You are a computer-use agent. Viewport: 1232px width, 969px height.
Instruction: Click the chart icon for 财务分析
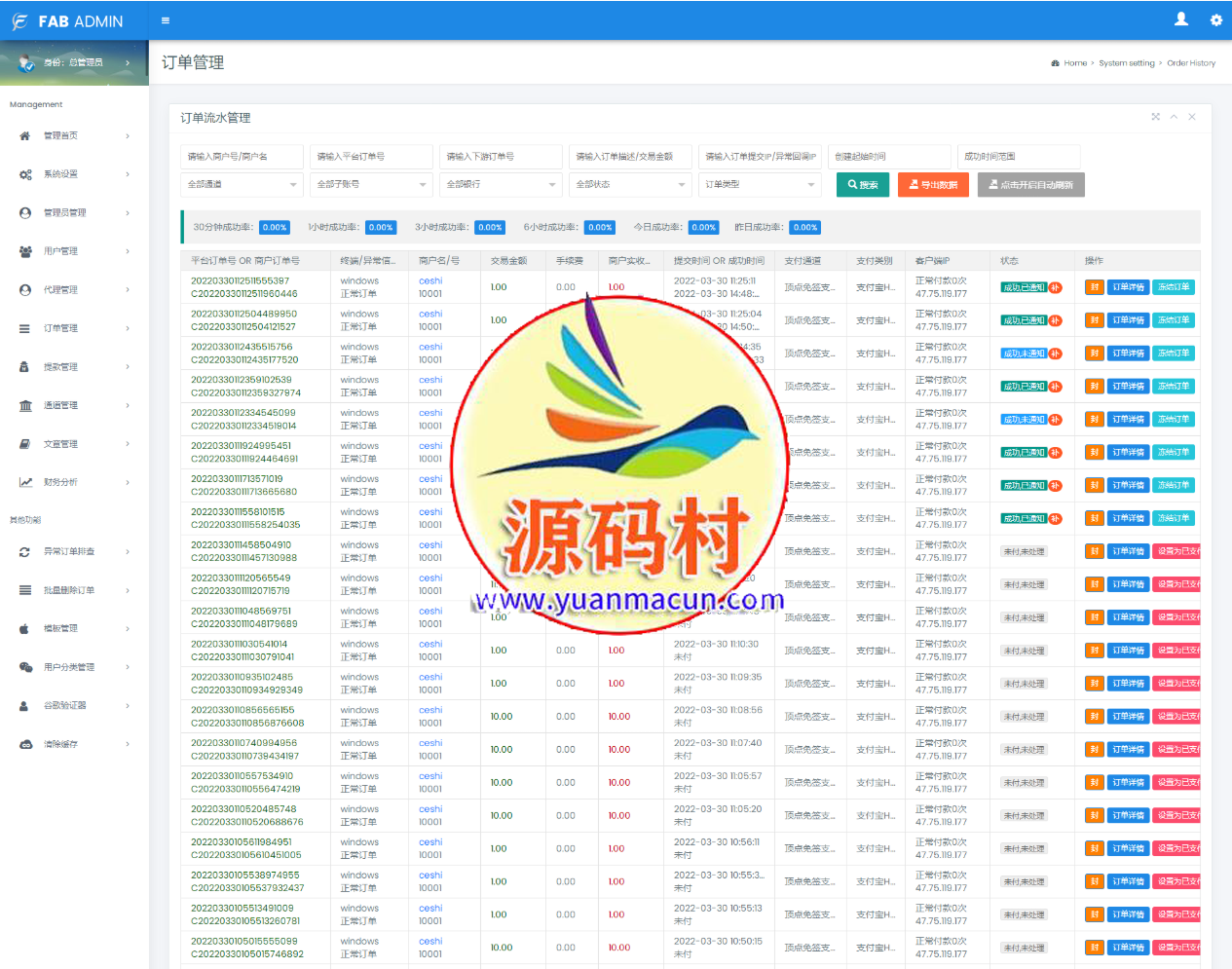25,482
